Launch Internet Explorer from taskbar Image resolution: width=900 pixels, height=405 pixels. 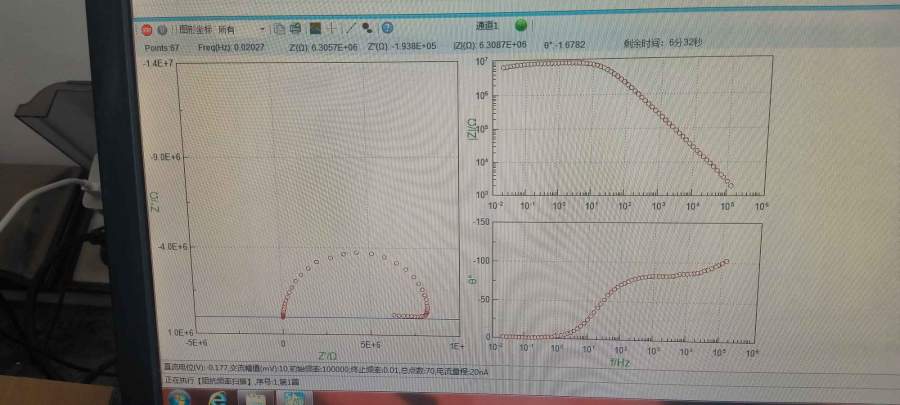point(218,398)
